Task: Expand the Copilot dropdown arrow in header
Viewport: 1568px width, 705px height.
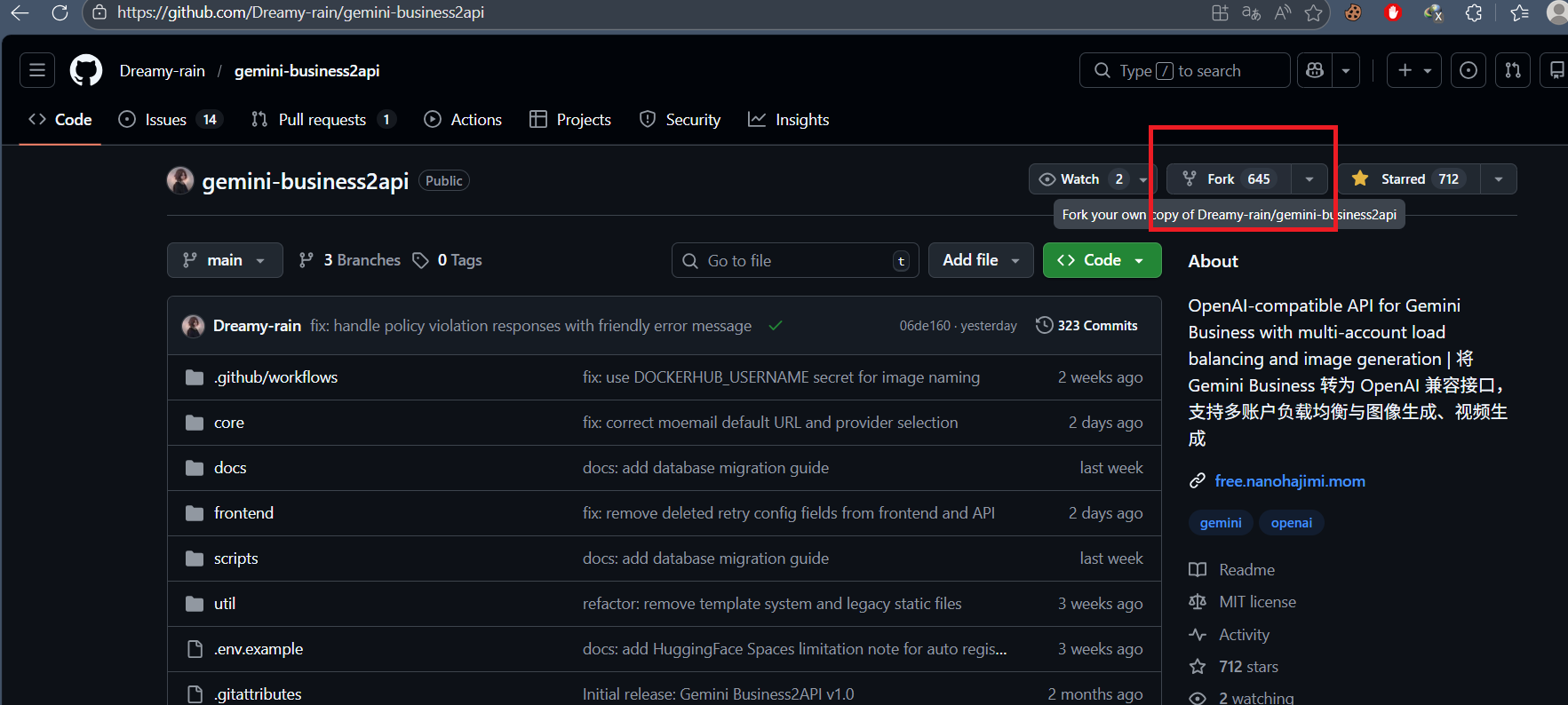Action: (x=1346, y=70)
